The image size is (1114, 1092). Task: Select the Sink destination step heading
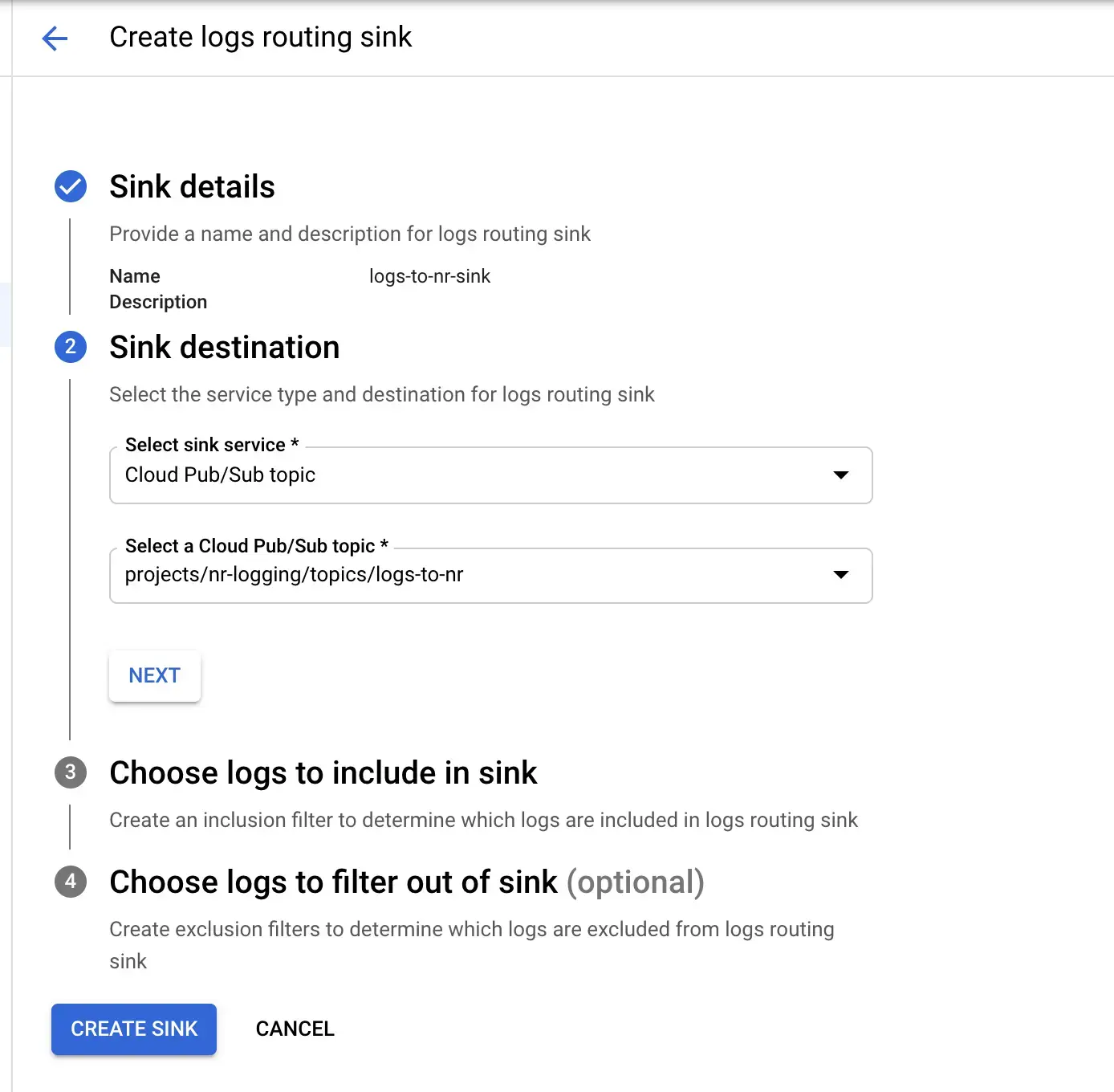pyautogui.click(x=224, y=348)
